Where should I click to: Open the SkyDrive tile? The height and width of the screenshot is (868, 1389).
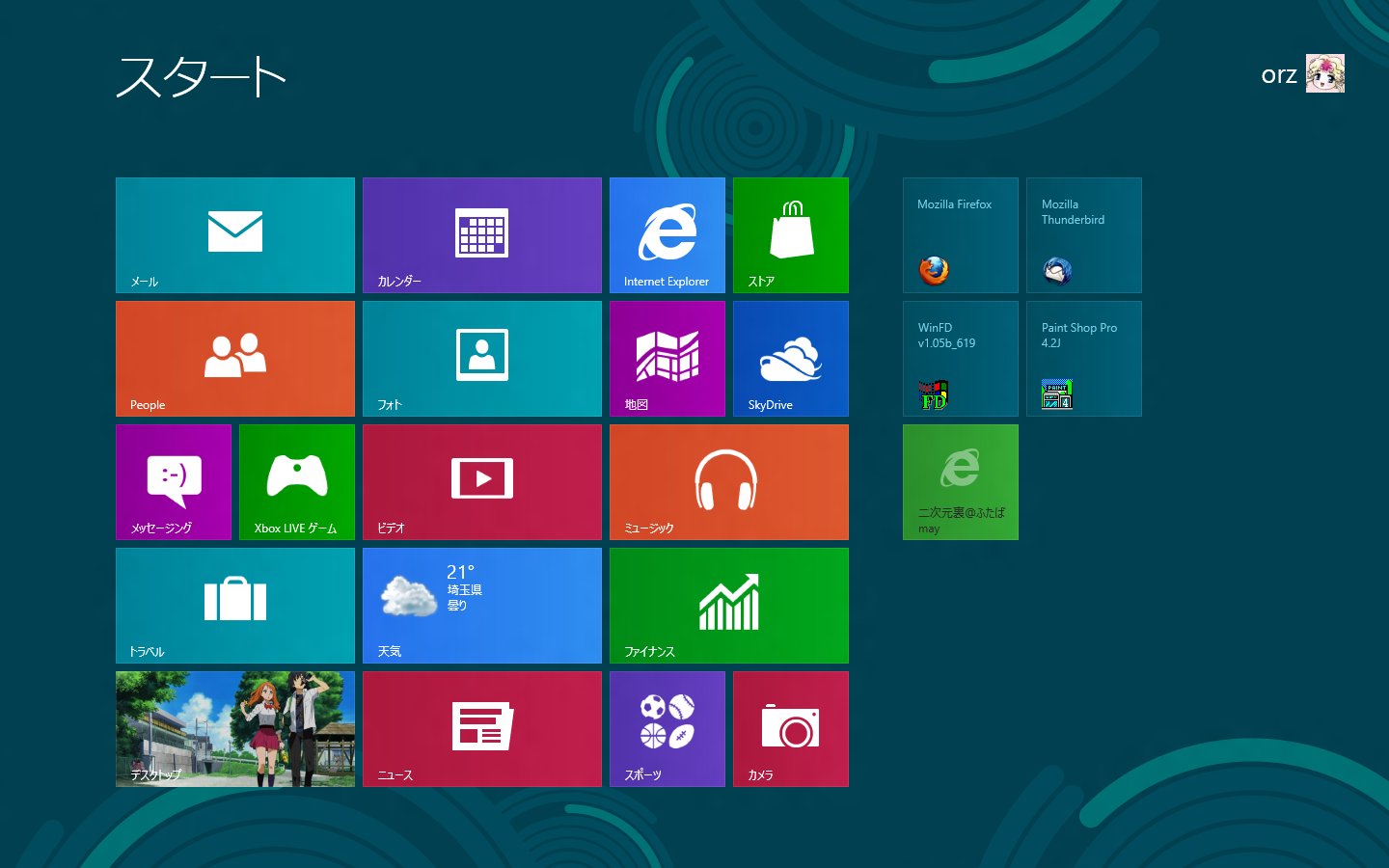[x=791, y=359]
